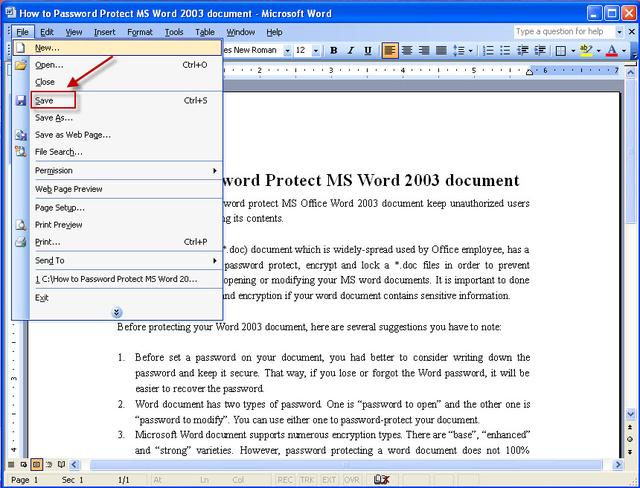The image size is (640, 488).
Task: Choose Save in the File menu
Action: tap(118, 100)
